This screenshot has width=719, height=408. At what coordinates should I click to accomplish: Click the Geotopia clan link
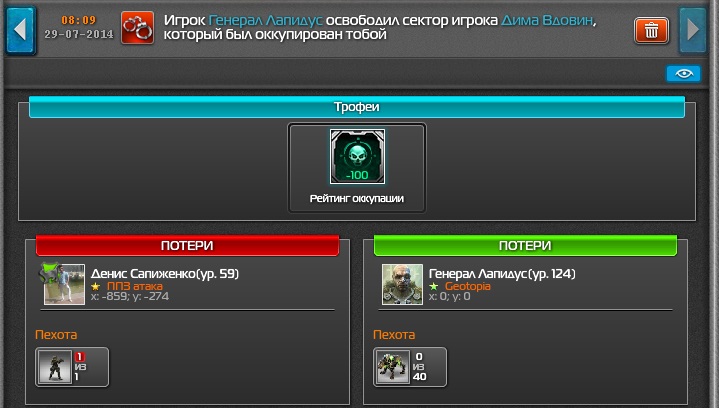pyautogui.click(x=467, y=286)
